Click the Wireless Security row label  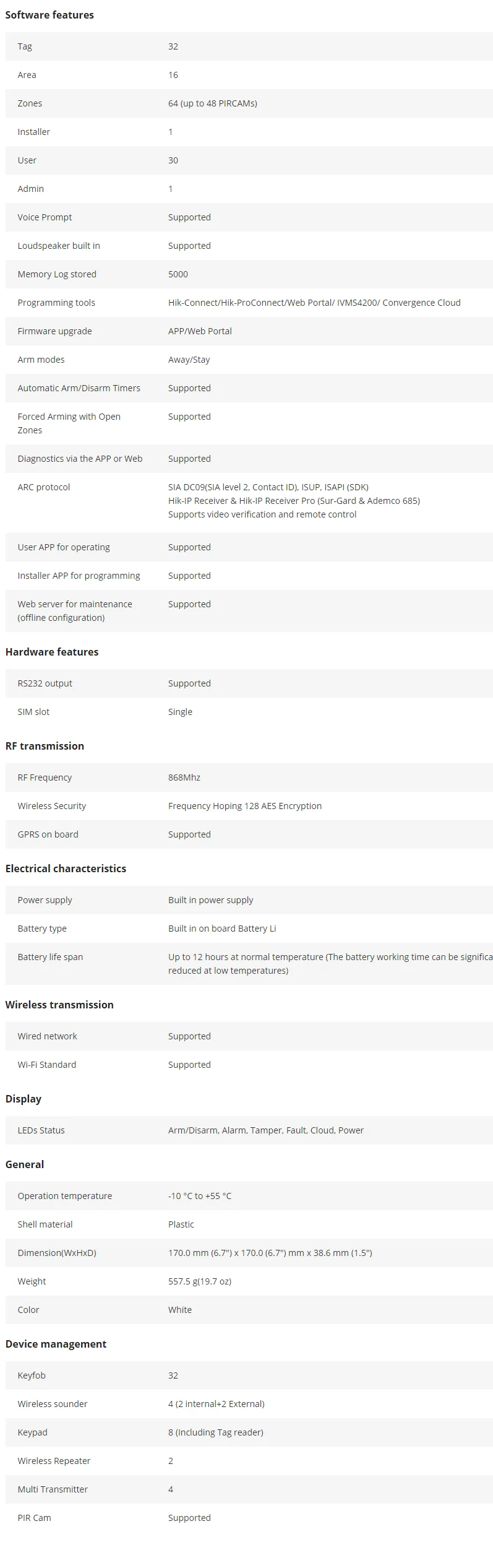[52, 806]
